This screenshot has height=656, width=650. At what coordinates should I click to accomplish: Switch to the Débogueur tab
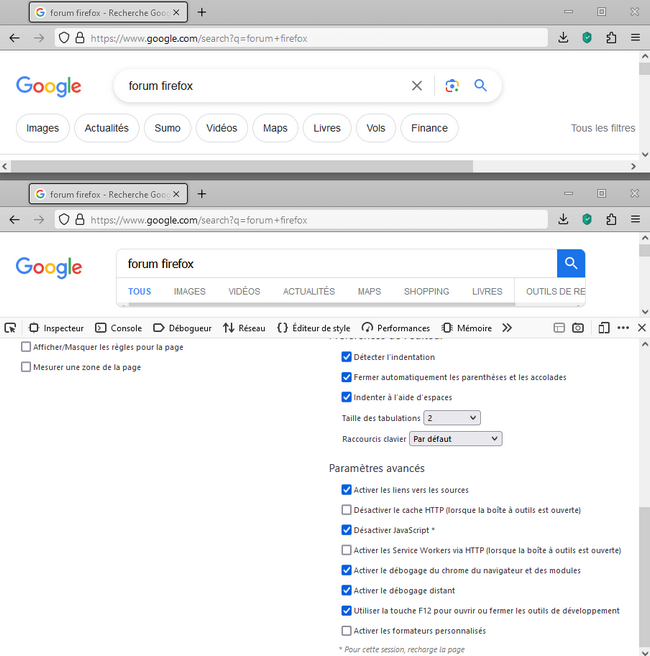click(182, 328)
